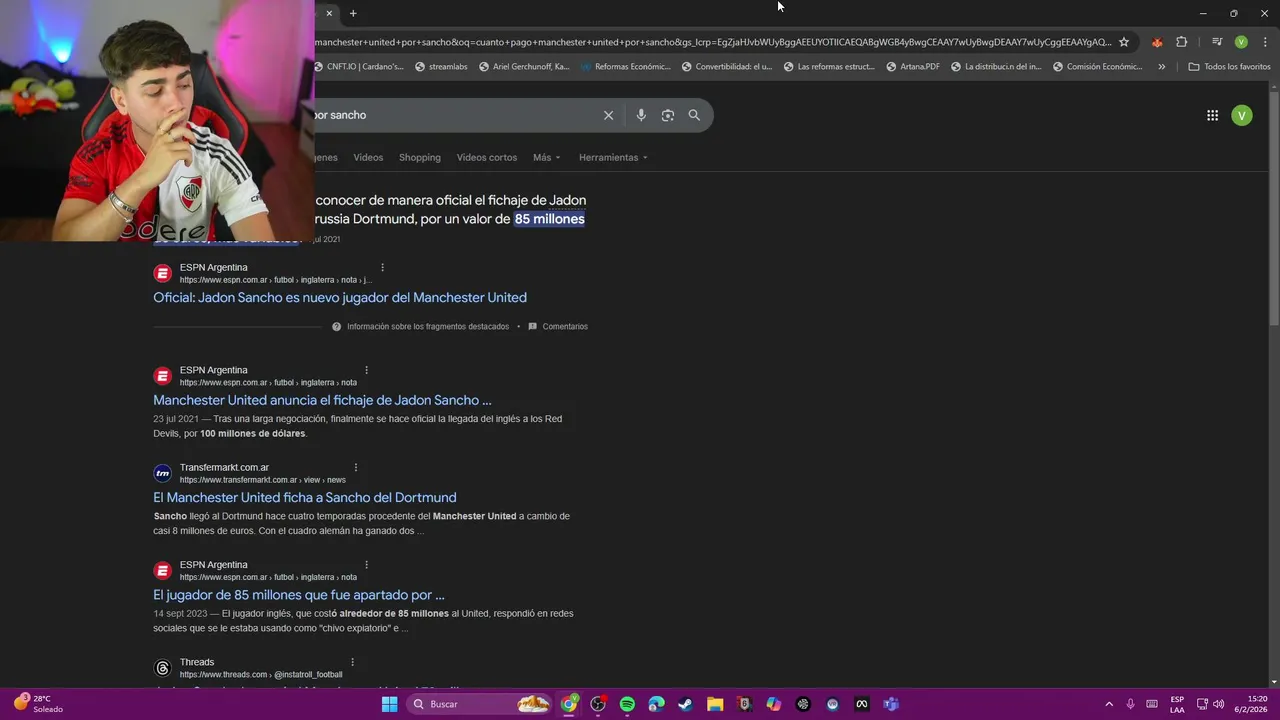Screen dimensions: 1280x720
Task: Open Chrome's three-dot menu
Action: pos(1263,42)
